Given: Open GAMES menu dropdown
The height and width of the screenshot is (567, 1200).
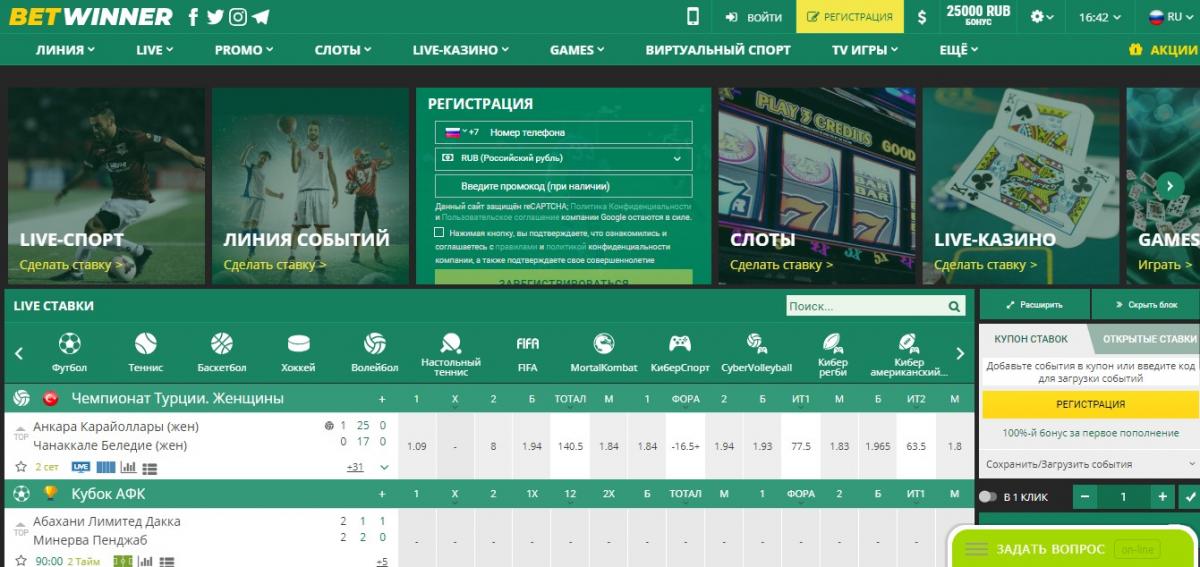Looking at the screenshot, I should tap(578, 50).
